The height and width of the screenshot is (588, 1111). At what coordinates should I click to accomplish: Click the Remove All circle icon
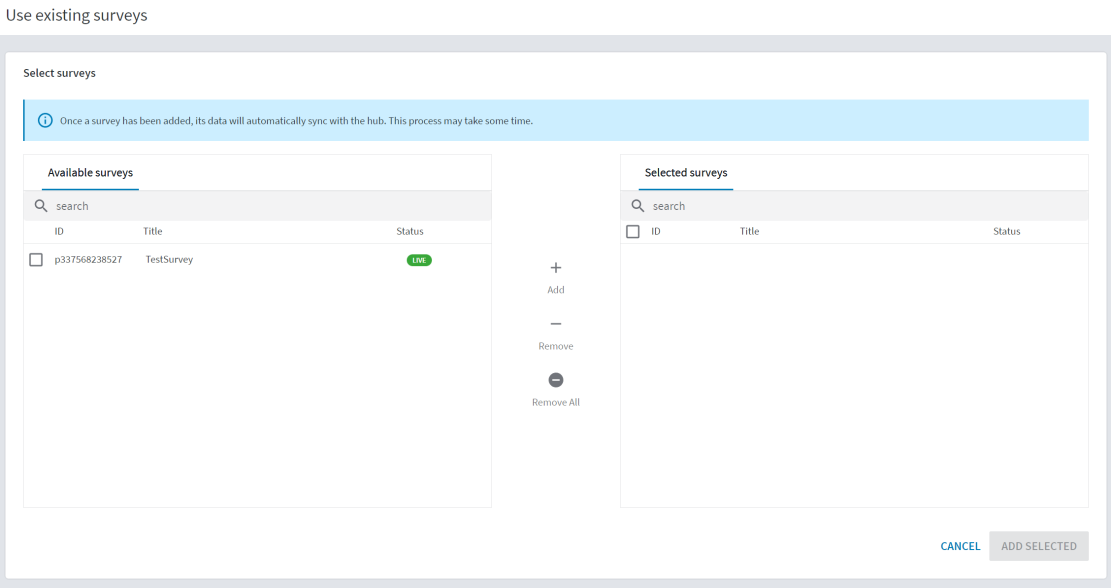click(x=555, y=380)
